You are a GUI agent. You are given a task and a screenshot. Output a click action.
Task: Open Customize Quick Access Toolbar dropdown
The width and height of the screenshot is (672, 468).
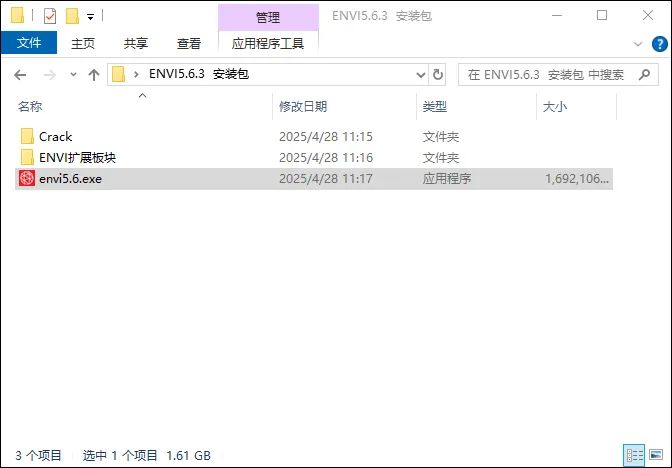click(90, 17)
